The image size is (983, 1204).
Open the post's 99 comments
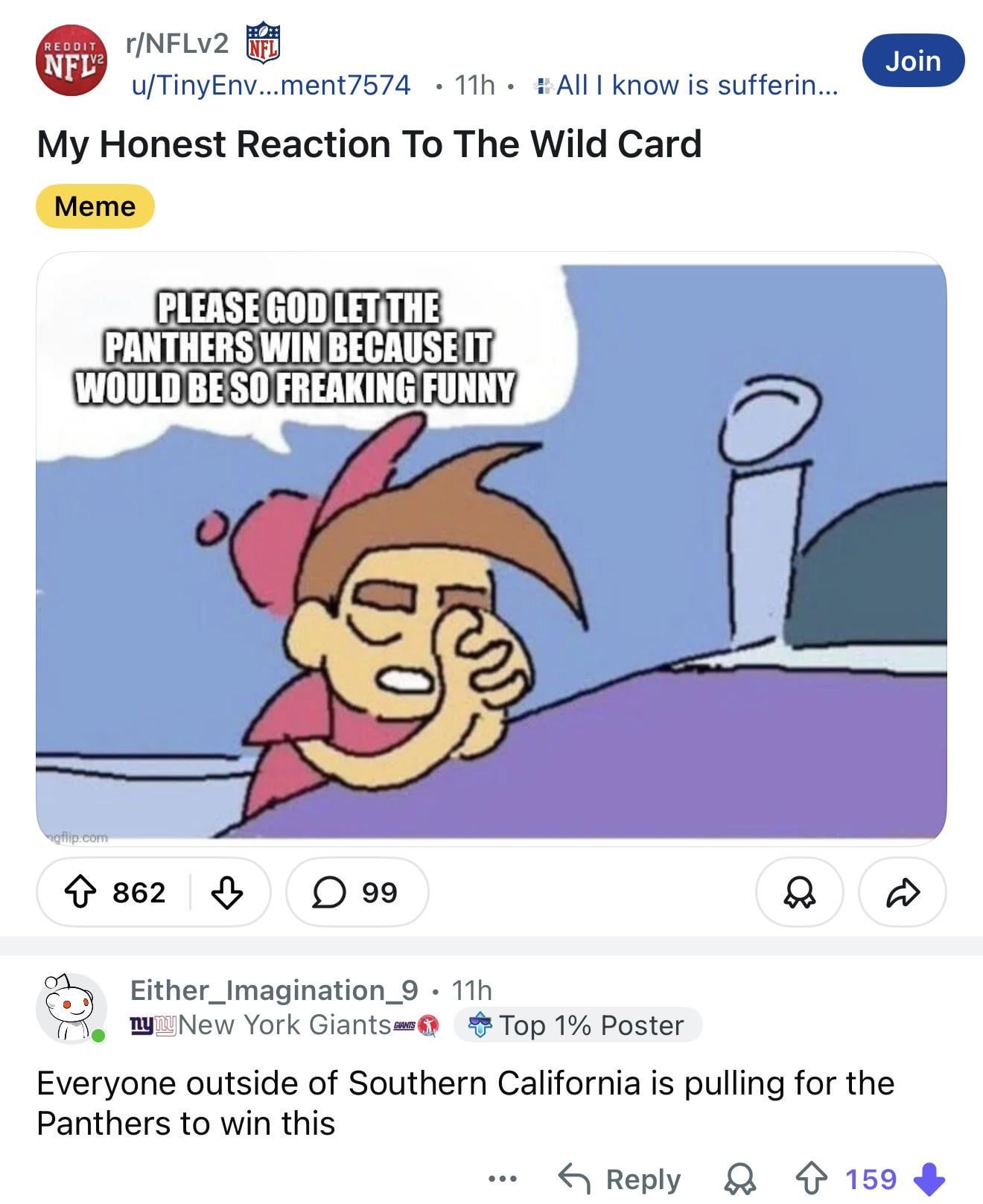point(357,892)
